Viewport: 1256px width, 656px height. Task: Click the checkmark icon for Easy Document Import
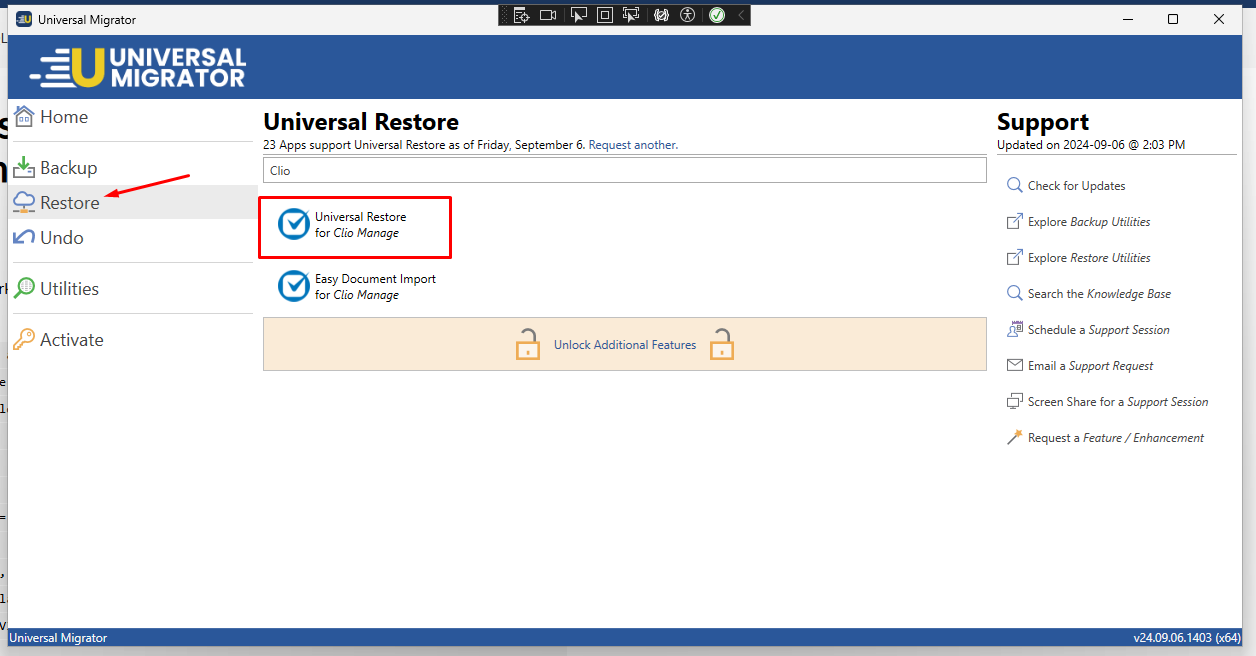tap(294, 286)
